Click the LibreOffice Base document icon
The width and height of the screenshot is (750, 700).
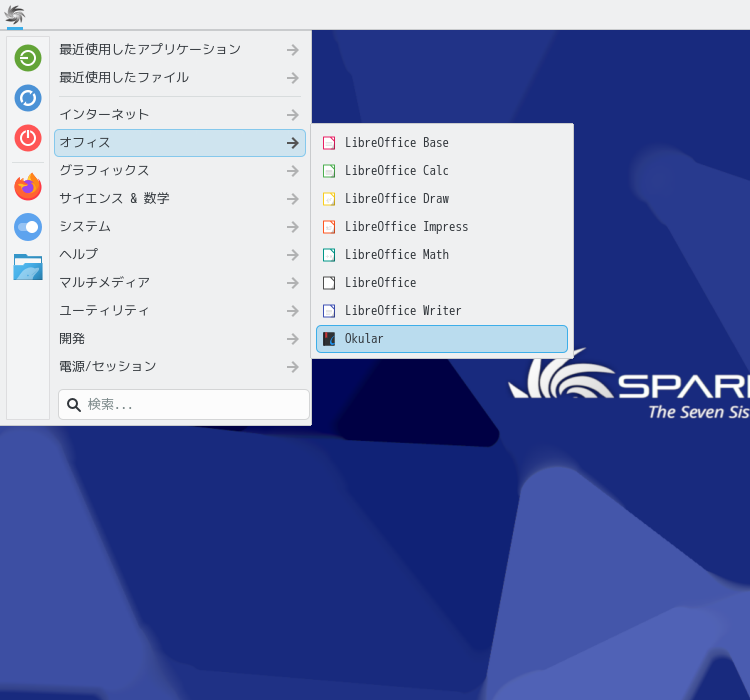(x=329, y=143)
